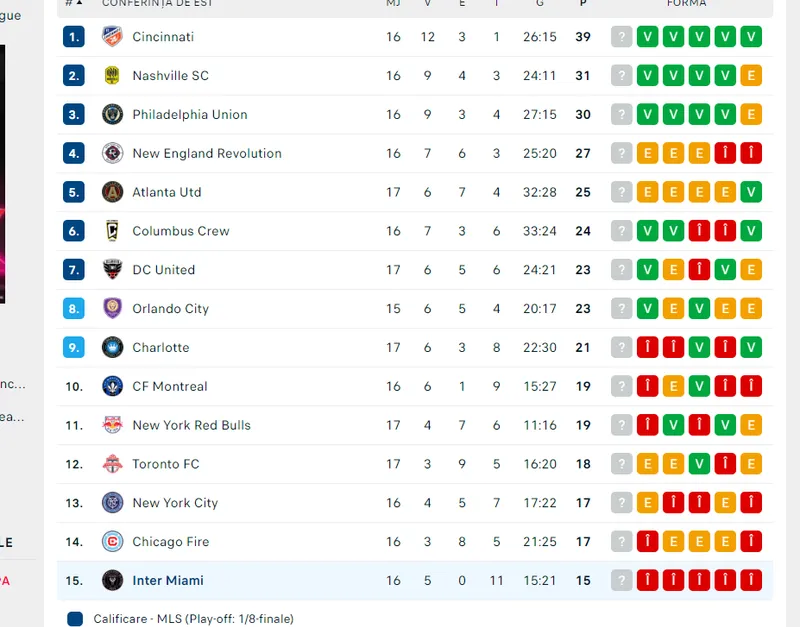Click Cincinnati's gray upcoming match question mark

coord(621,37)
